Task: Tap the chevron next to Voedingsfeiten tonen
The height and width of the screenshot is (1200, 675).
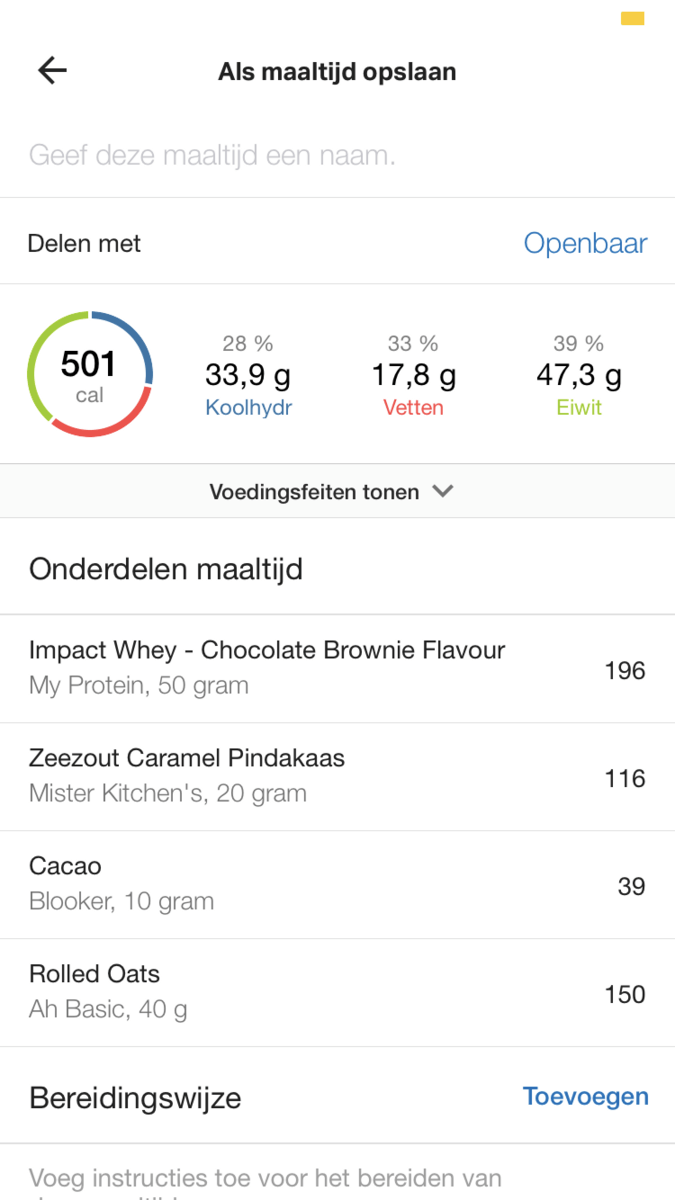Action: [x=443, y=491]
